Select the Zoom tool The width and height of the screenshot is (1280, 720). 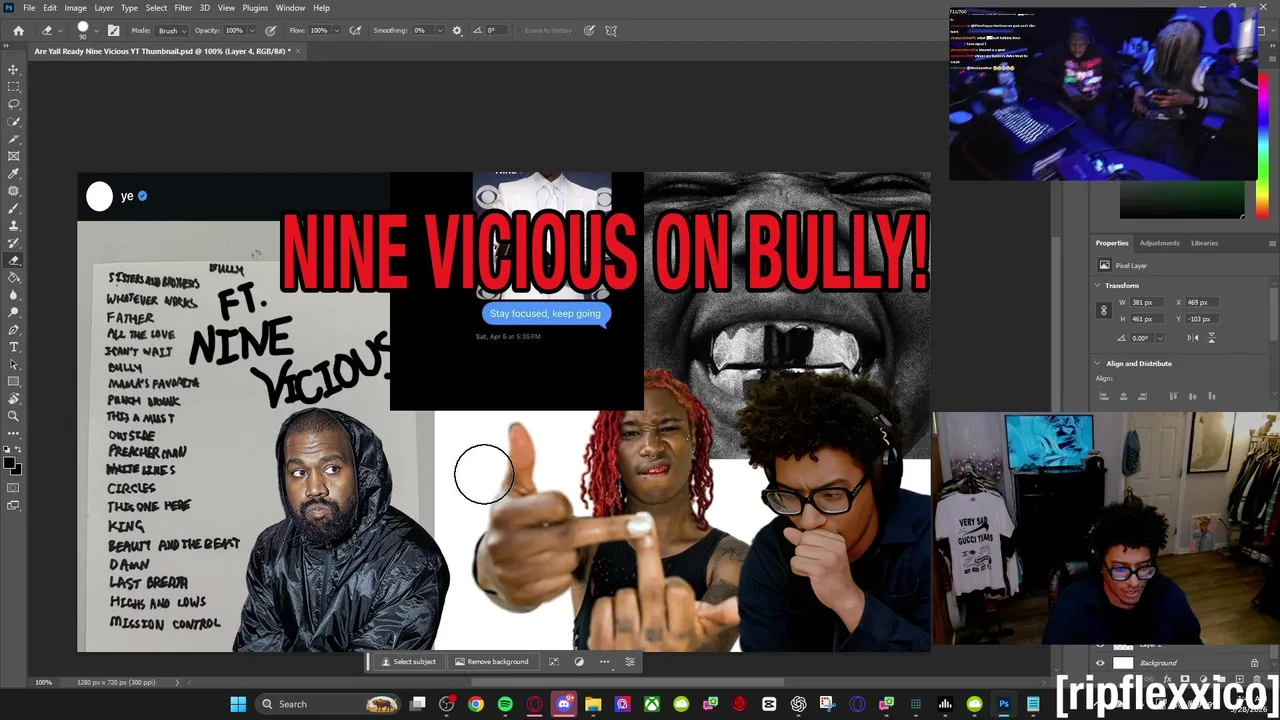(14, 416)
